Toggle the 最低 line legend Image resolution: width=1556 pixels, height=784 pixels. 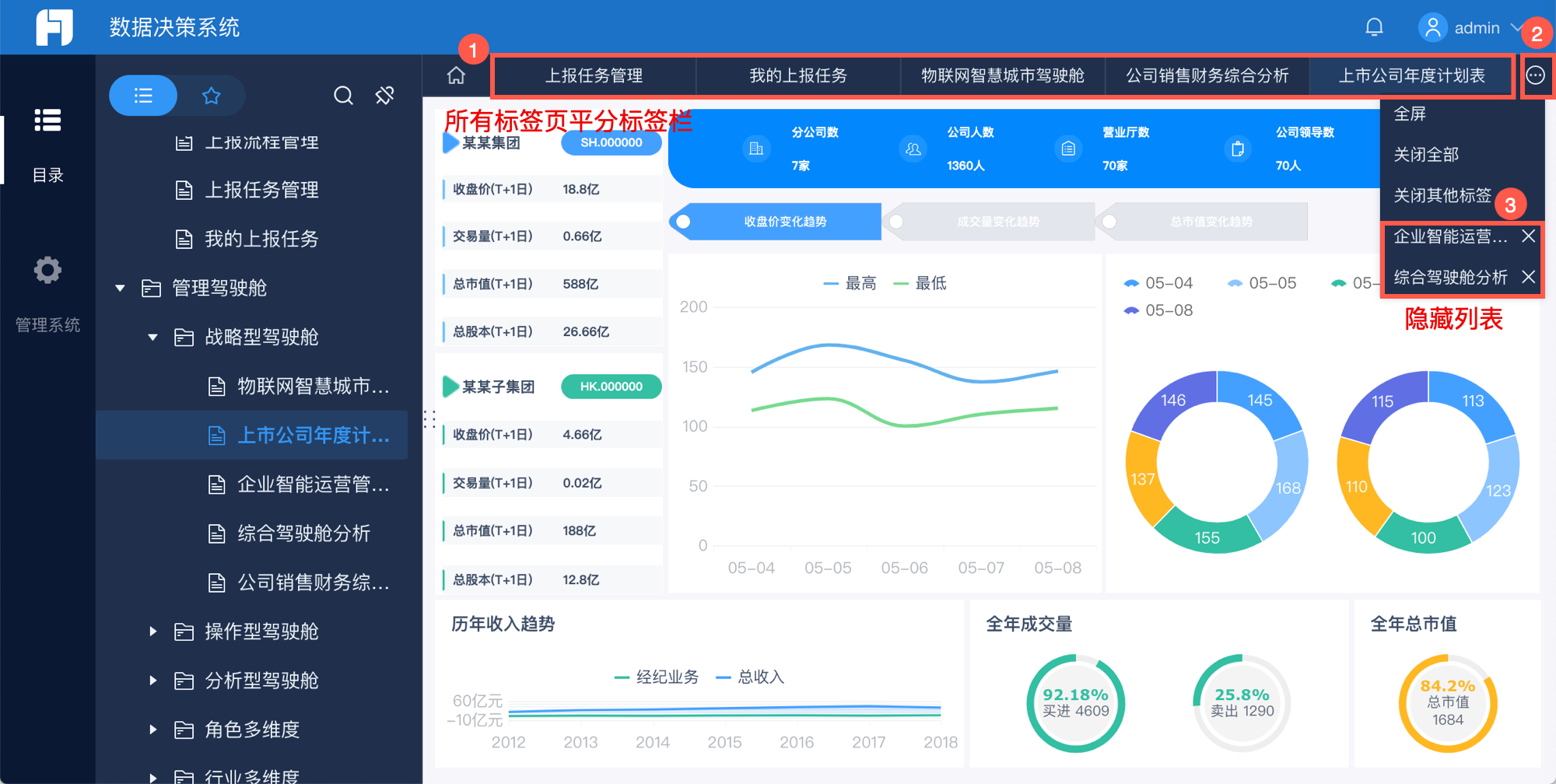[x=920, y=284]
